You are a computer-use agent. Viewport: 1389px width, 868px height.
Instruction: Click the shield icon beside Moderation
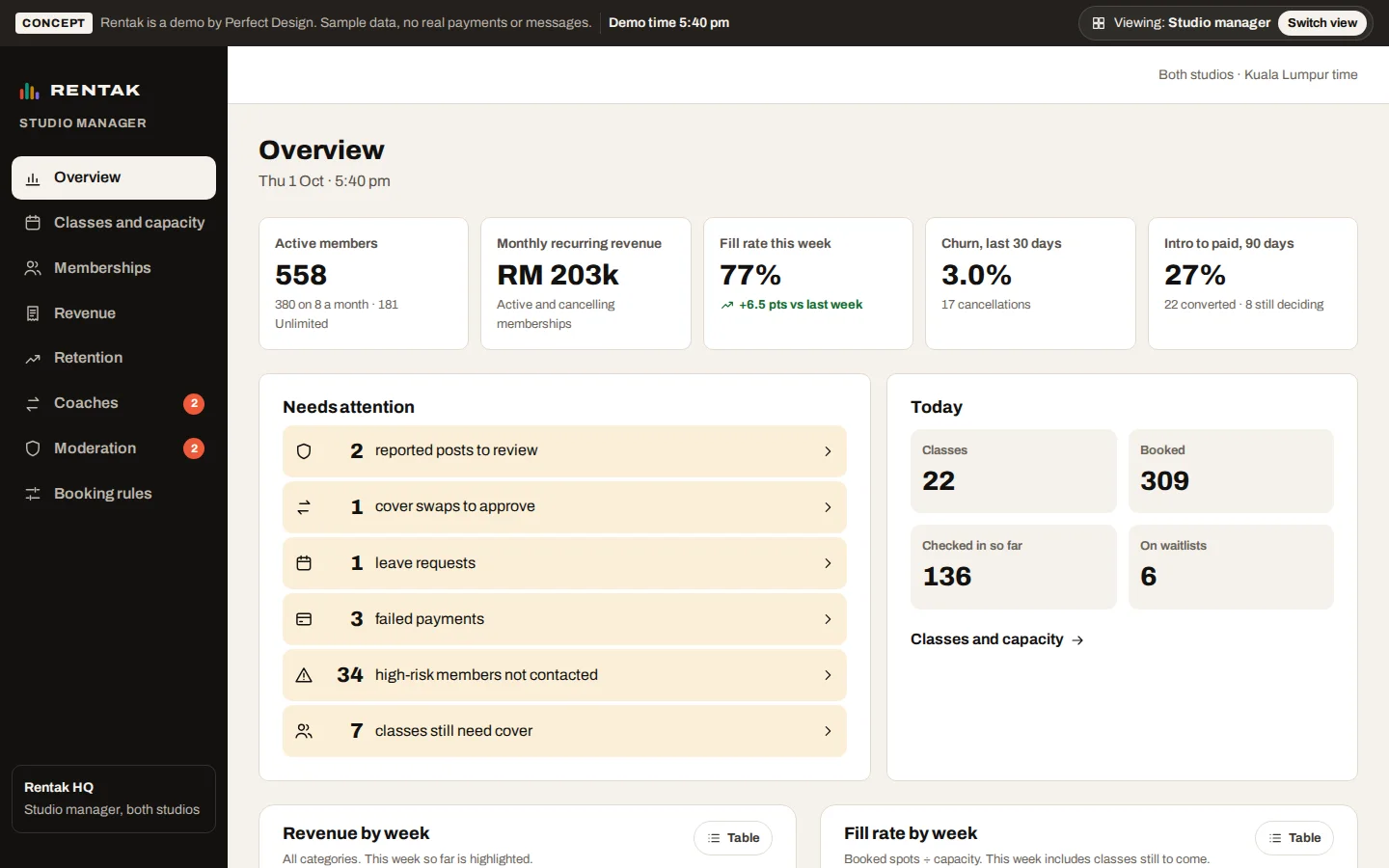33,448
